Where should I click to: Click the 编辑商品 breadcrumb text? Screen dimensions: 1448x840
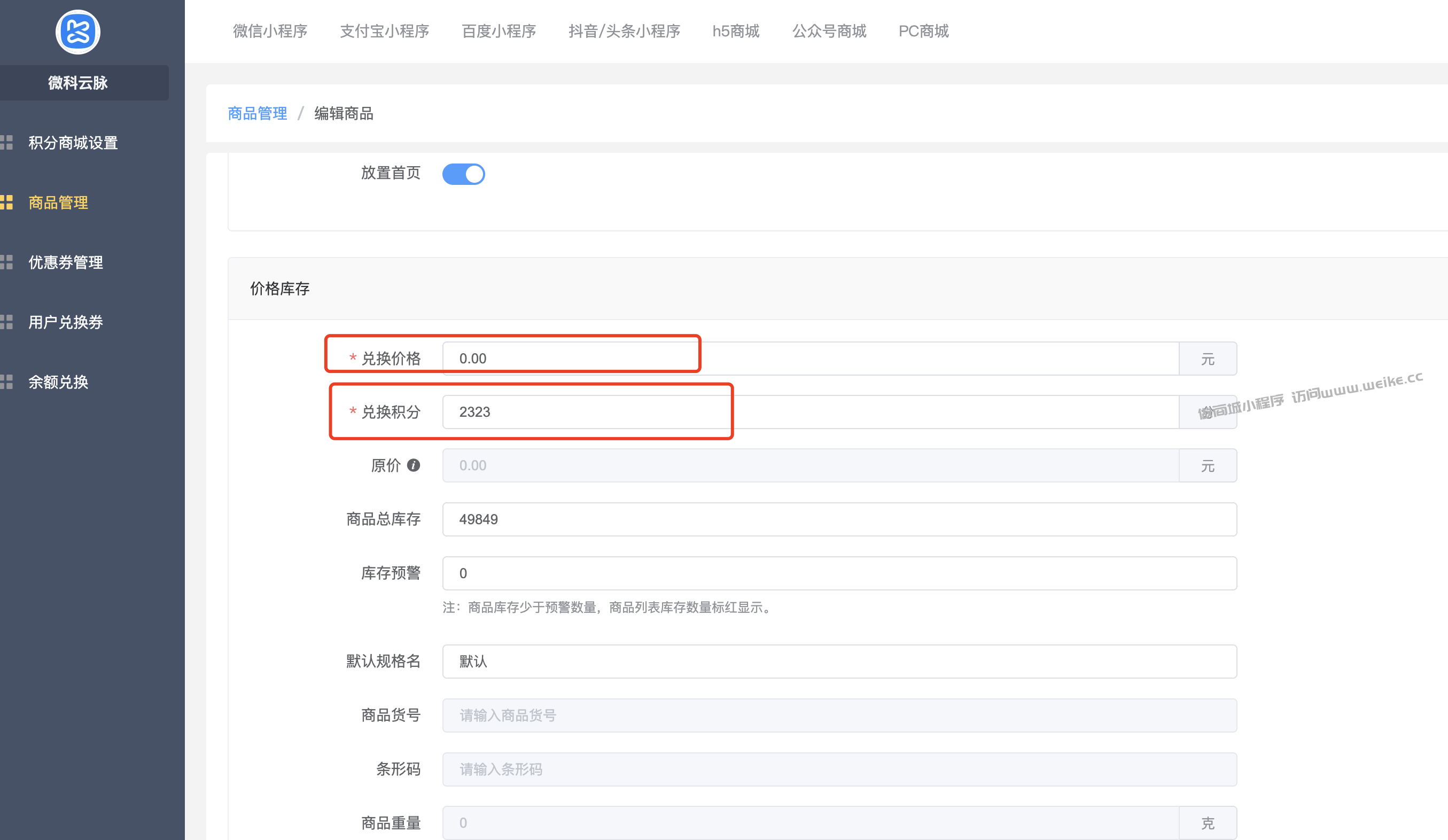click(x=344, y=113)
